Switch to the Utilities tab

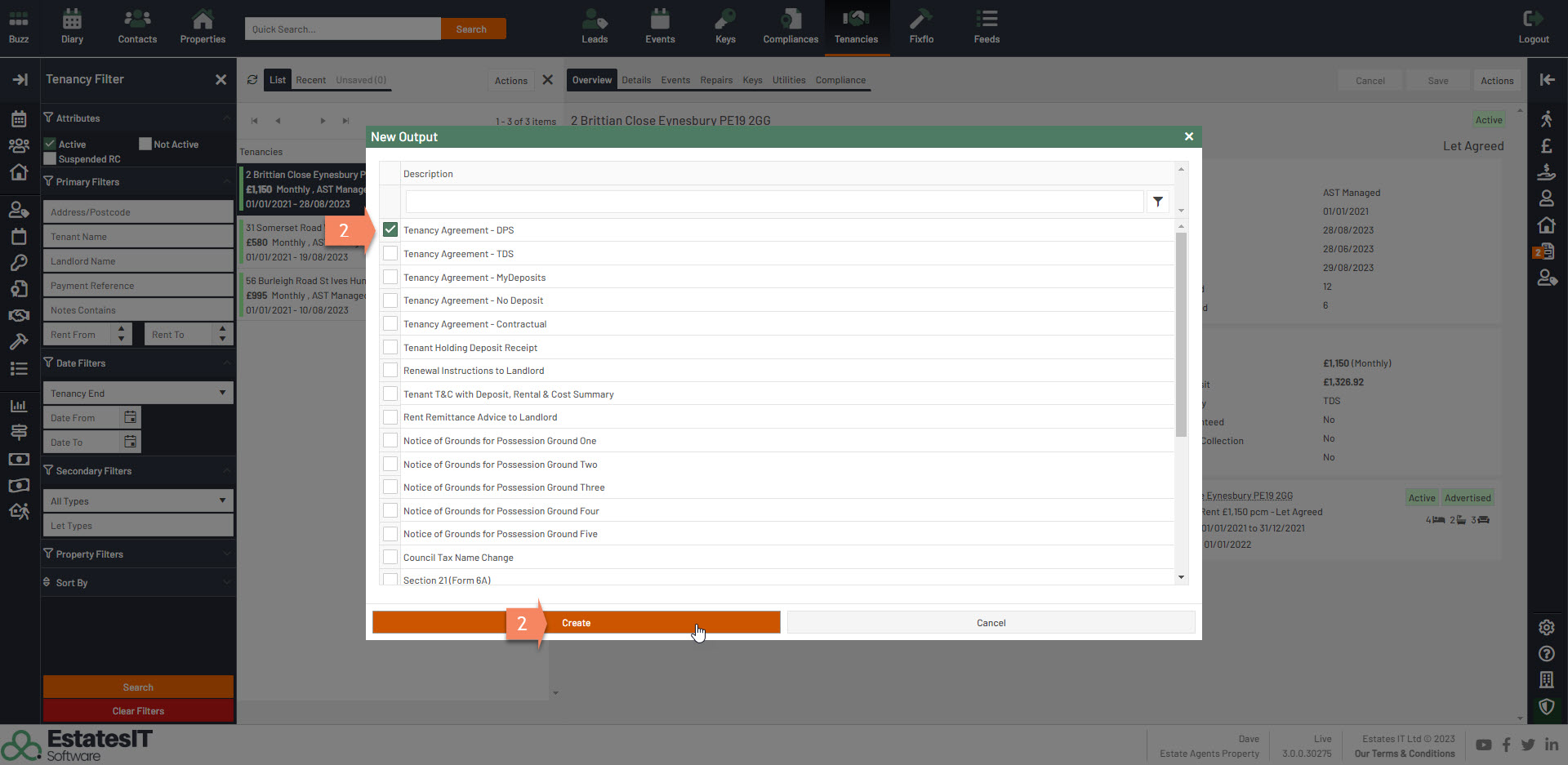[x=788, y=80]
